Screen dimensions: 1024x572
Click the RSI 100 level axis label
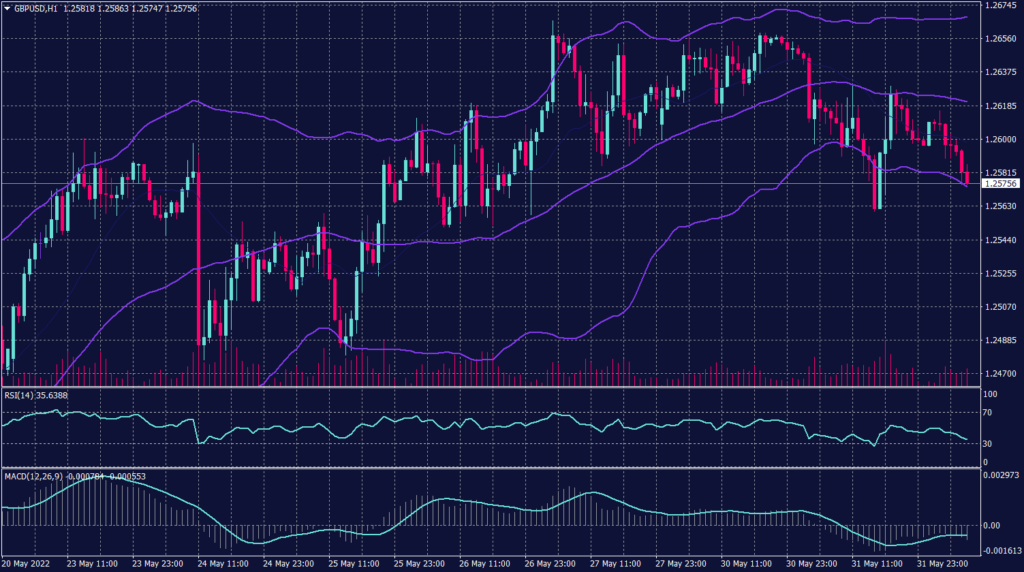pyautogui.click(x=987, y=395)
